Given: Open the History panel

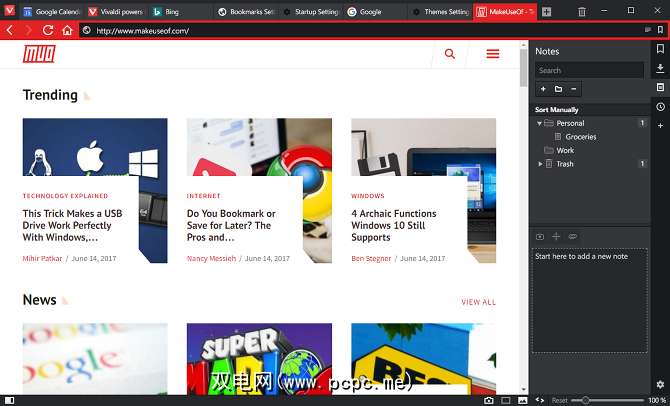Looking at the screenshot, I should 660,107.
